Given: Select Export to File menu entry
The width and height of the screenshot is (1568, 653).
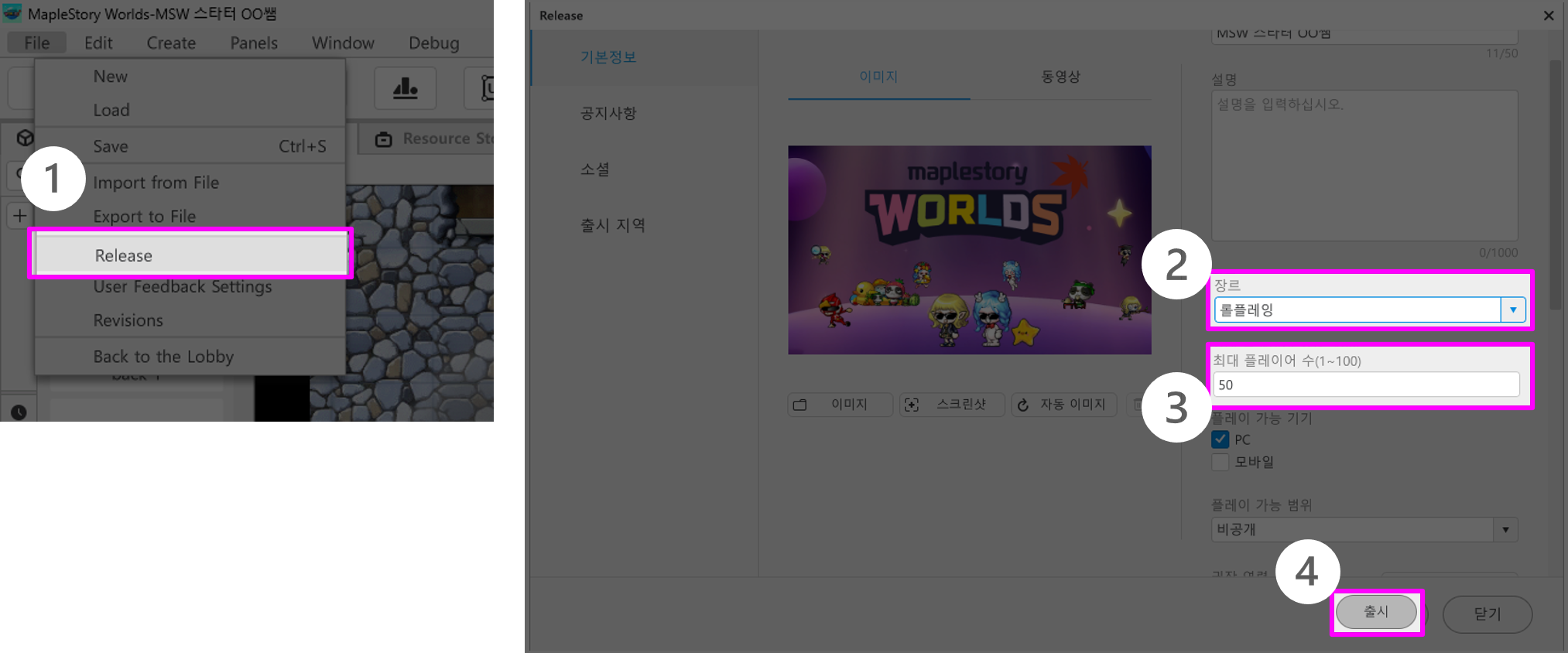Looking at the screenshot, I should (190, 217).
